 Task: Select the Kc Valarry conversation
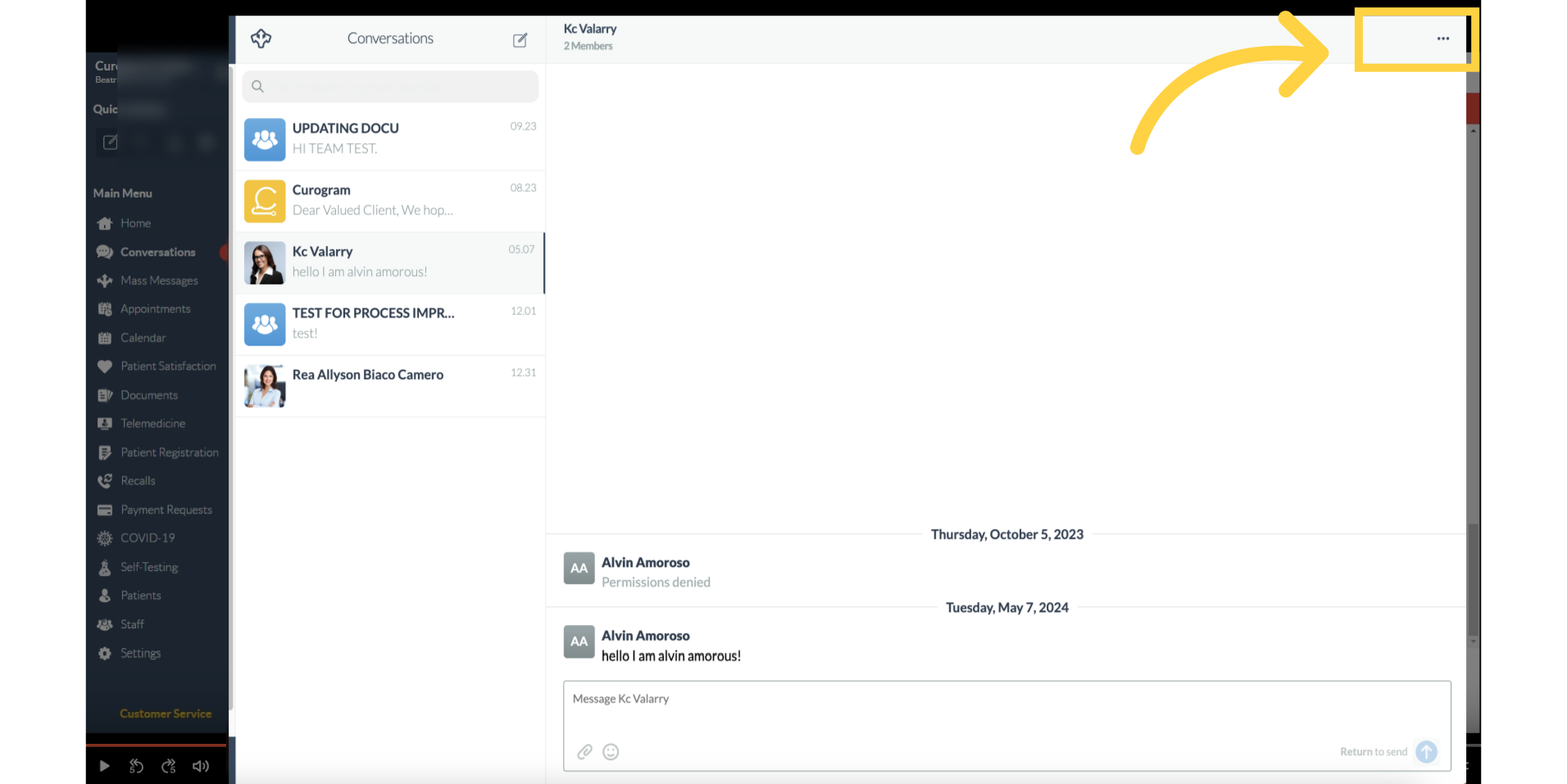point(390,263)
